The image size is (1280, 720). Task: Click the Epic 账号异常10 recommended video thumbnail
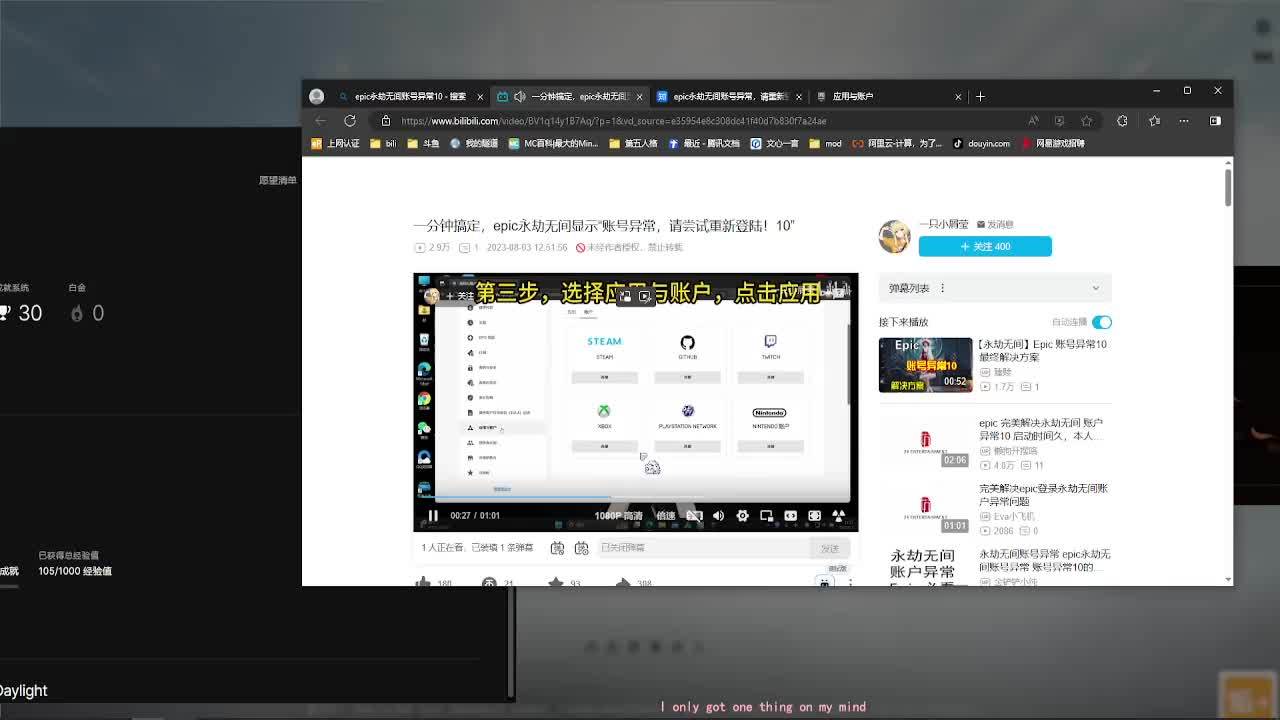[925, 365]
